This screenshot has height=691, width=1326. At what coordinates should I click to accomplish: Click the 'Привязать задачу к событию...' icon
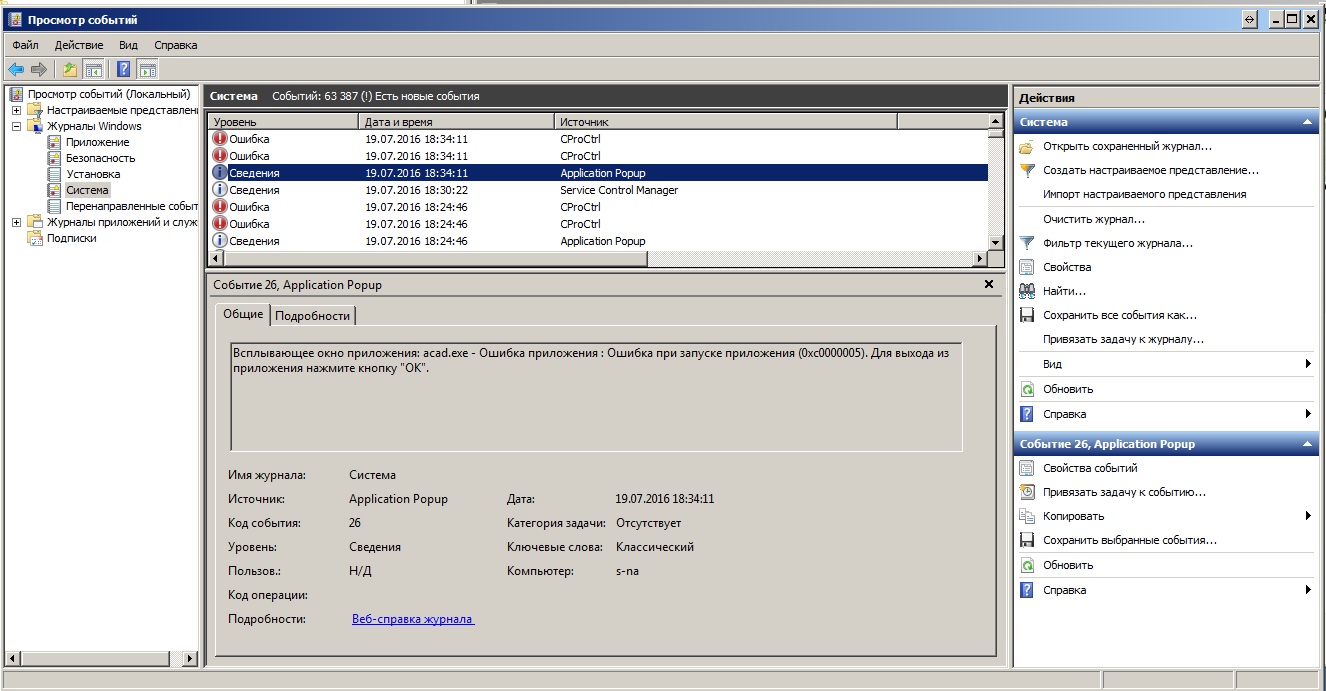tap(1026, 492)
